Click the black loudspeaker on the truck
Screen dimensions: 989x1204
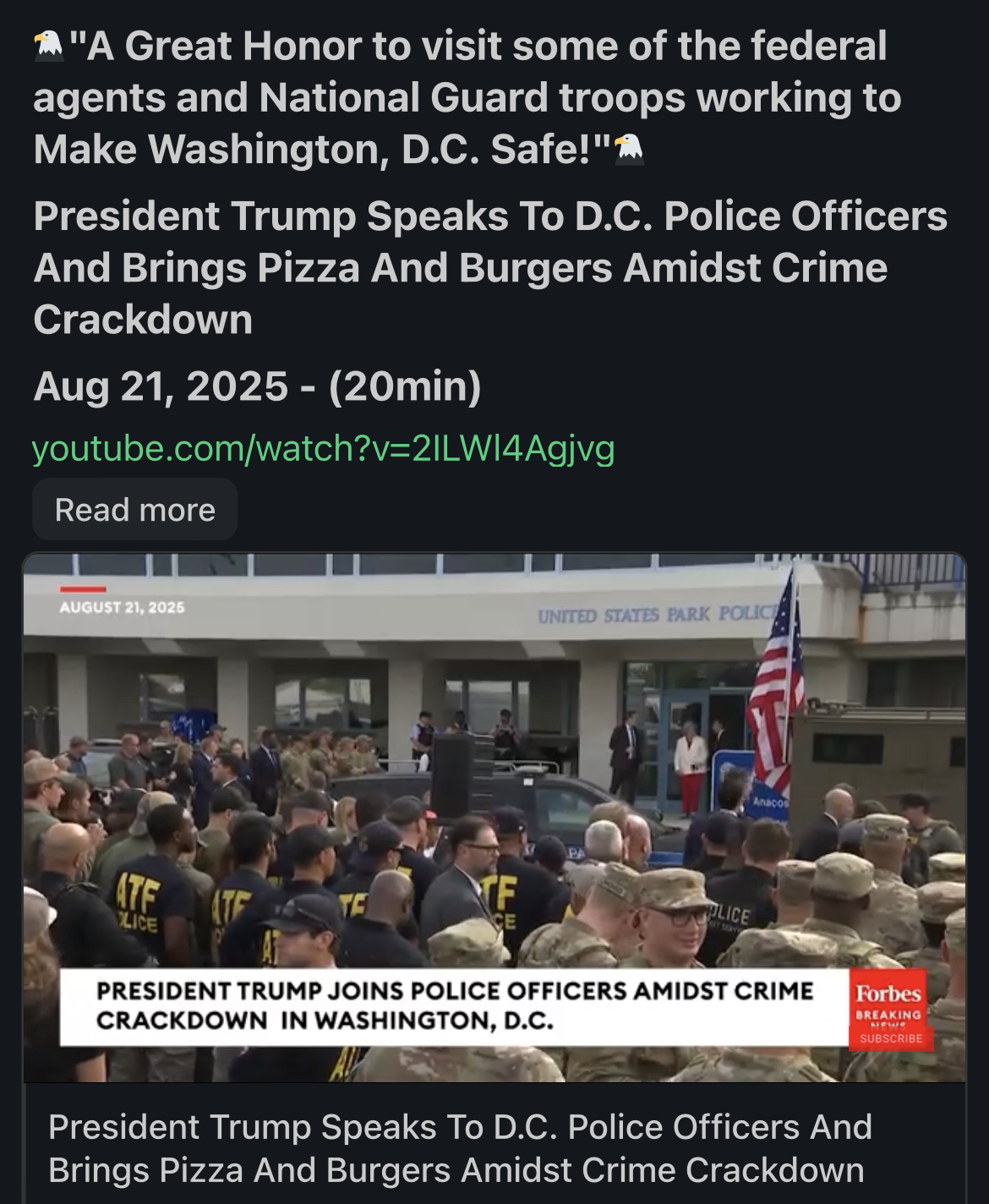point(452,776)
